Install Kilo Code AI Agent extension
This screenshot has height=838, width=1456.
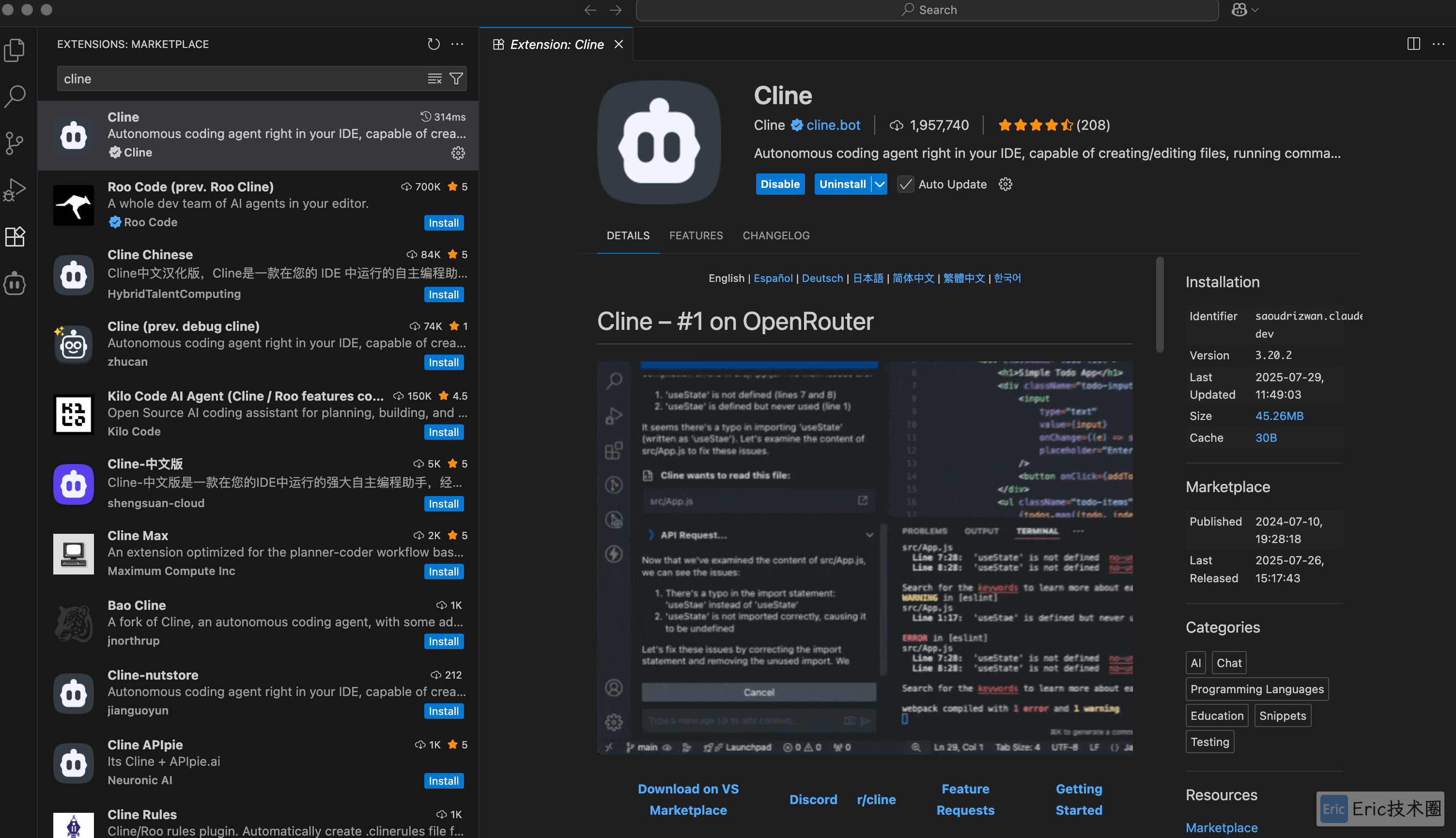pyautogui.click(x=443, y=432)
